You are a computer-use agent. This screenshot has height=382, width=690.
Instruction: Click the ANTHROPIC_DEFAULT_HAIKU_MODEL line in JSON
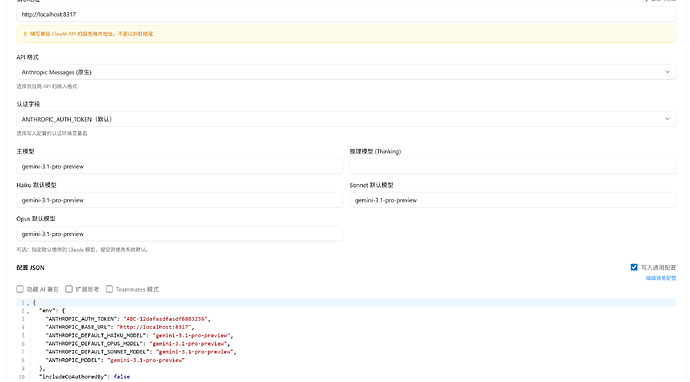point(139,335)
